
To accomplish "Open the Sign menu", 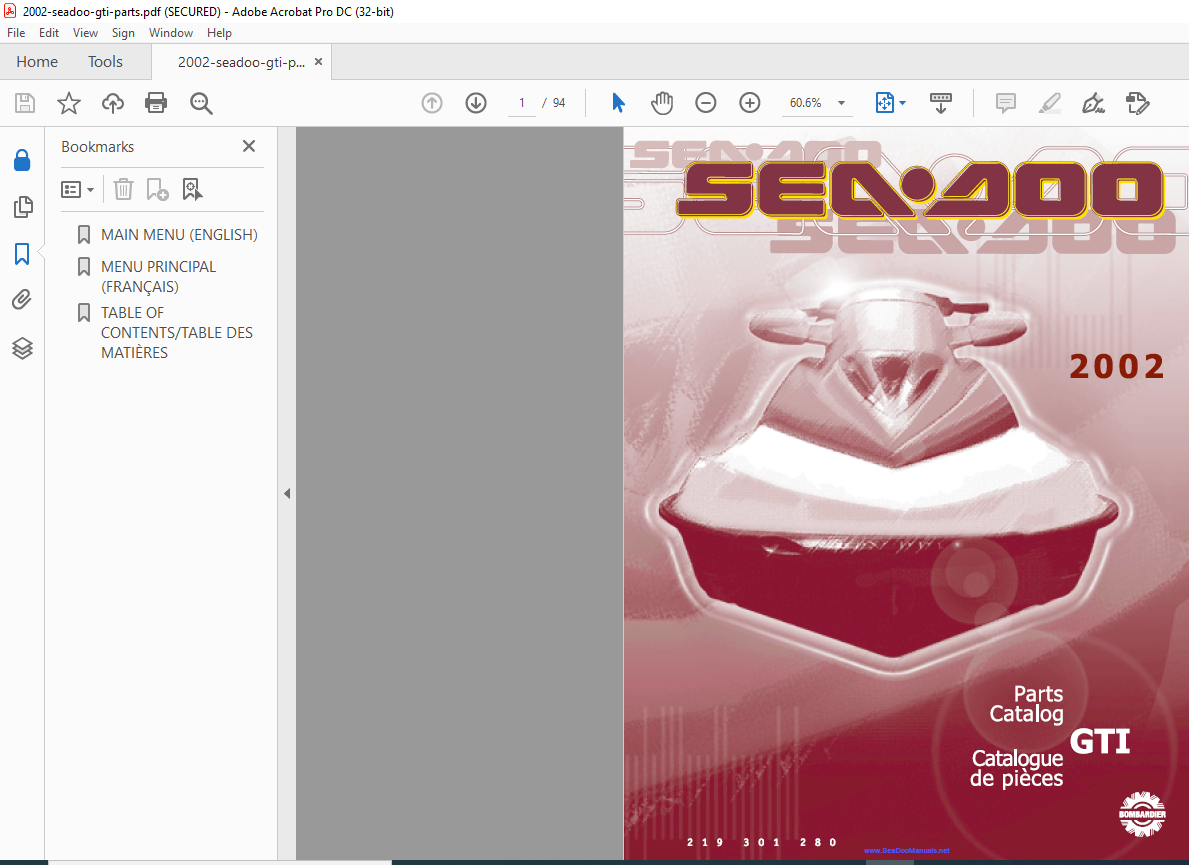I will (x=123, y=33).
